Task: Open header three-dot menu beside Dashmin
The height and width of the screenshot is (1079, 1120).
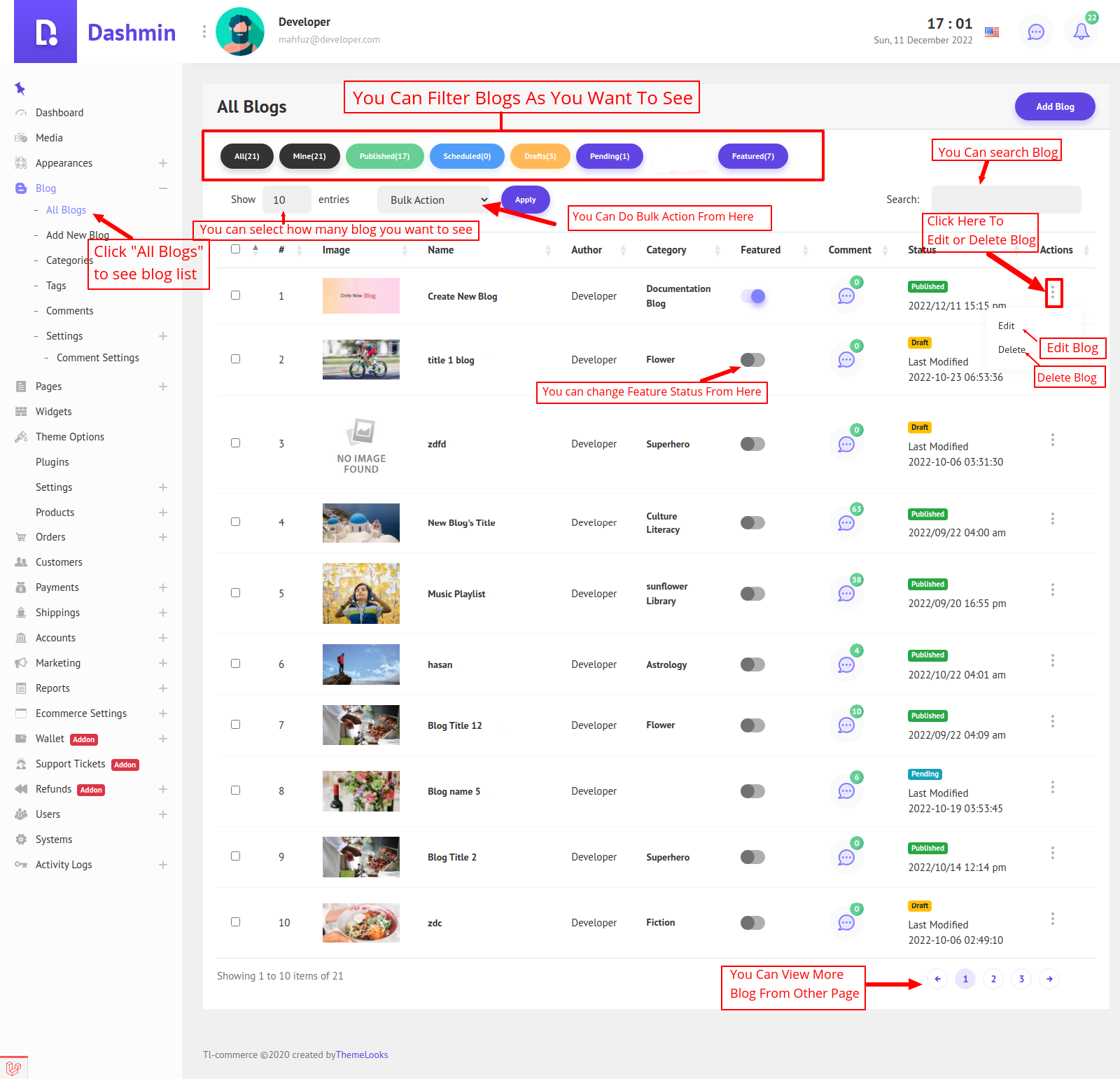Action: pos(204,32)
